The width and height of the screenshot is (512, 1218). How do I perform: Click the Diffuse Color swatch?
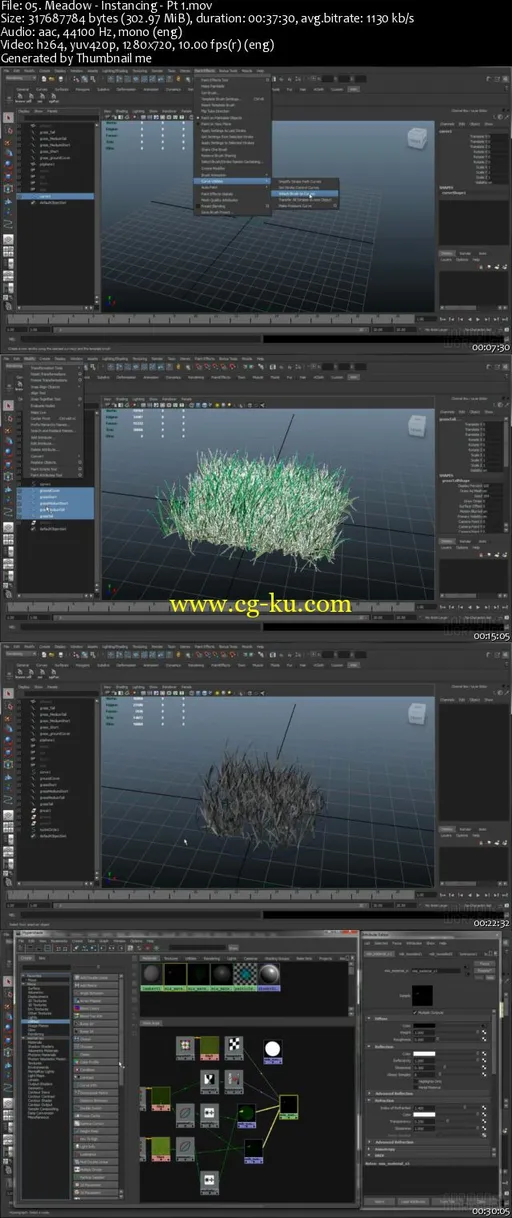tap(424, 1025)
